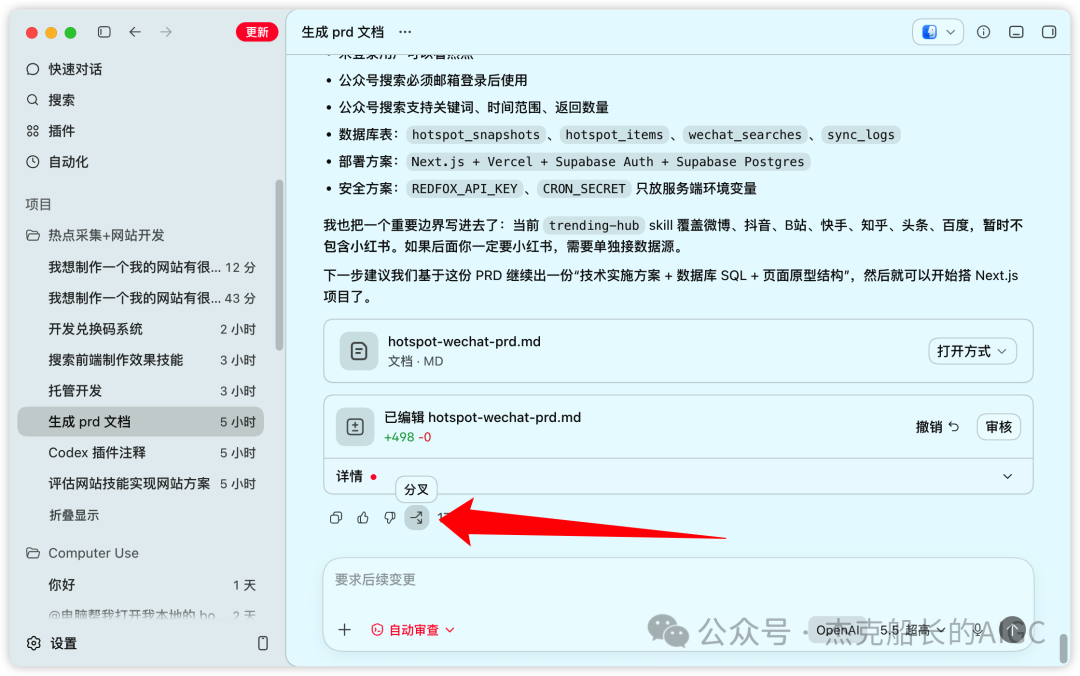This screenshot has width=1080, height=676.
Task: Open the 托管开发 conversation
Action: click(x=141, y=391)
